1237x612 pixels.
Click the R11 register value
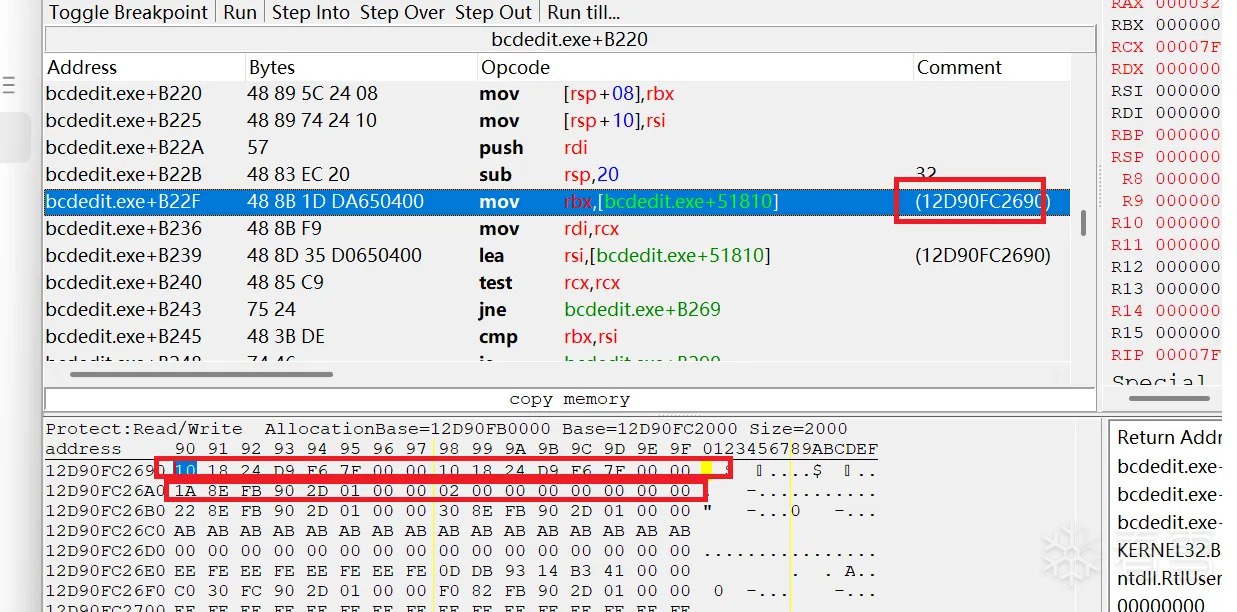pos(1189,245)
